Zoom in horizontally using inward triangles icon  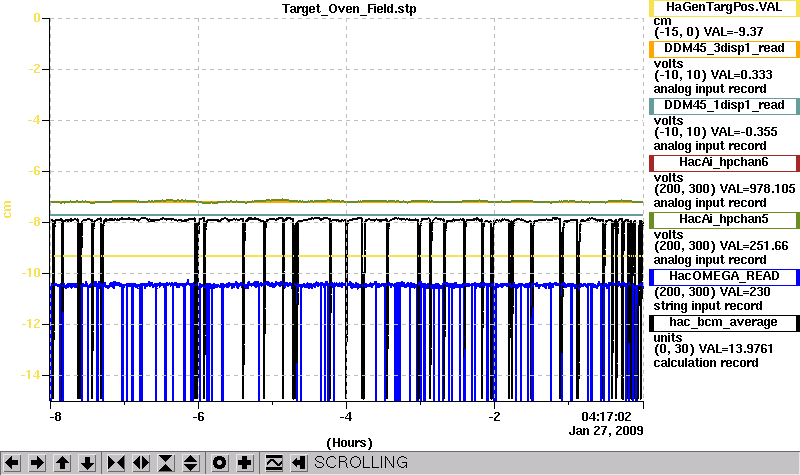(x=116, y=463)
